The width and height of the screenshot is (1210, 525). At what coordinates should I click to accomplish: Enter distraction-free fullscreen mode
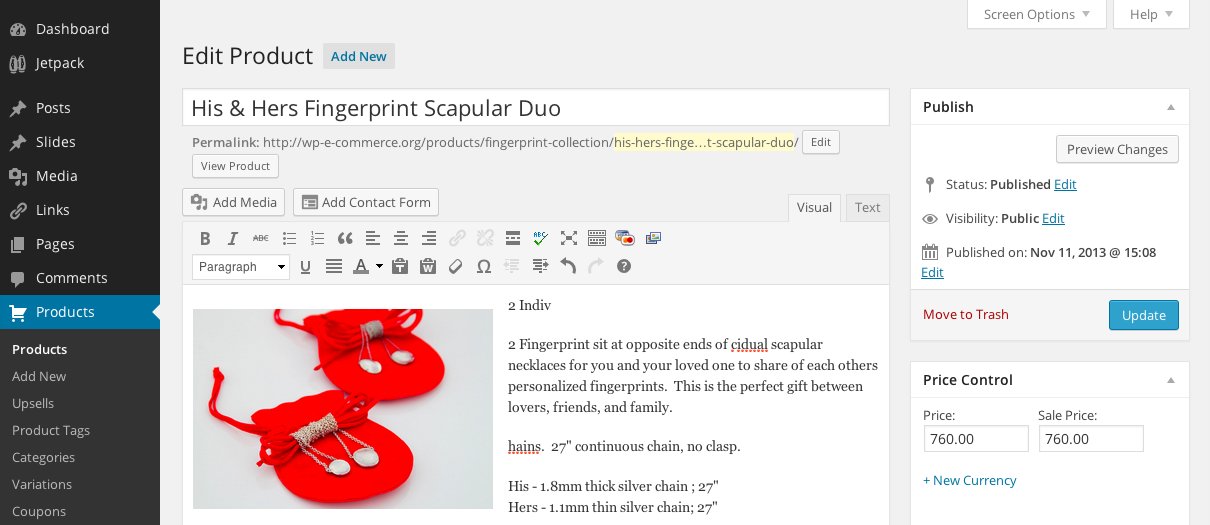569,238
